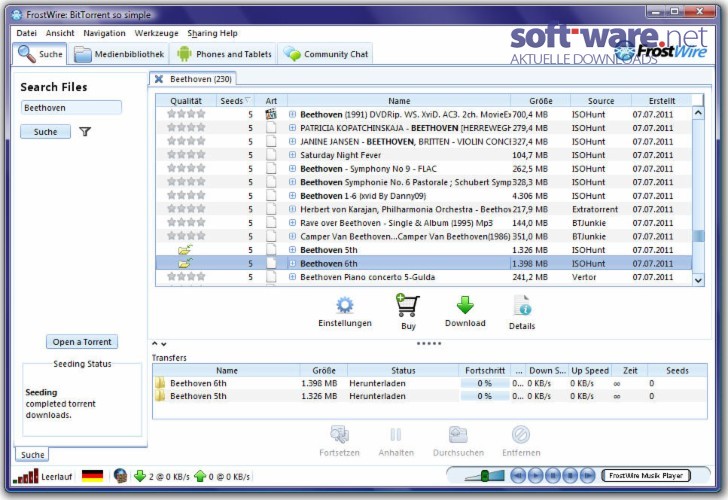728x500 pixels.
Task: Open the Werkzeuge menu
Action: (x=156, y=33)
